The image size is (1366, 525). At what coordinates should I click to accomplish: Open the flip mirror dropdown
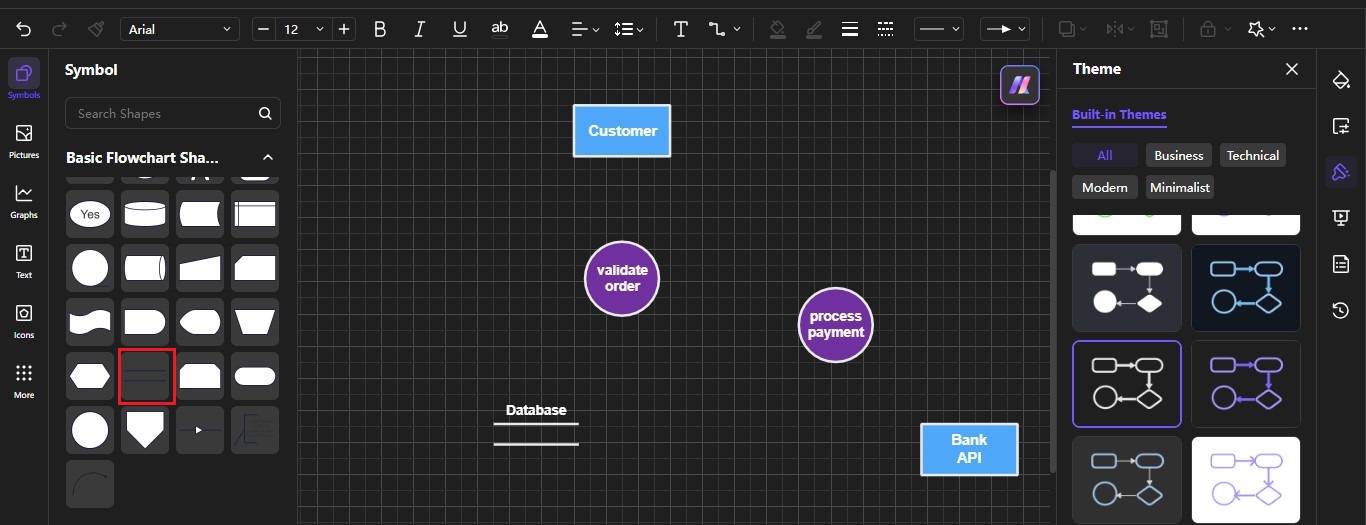1119,29
